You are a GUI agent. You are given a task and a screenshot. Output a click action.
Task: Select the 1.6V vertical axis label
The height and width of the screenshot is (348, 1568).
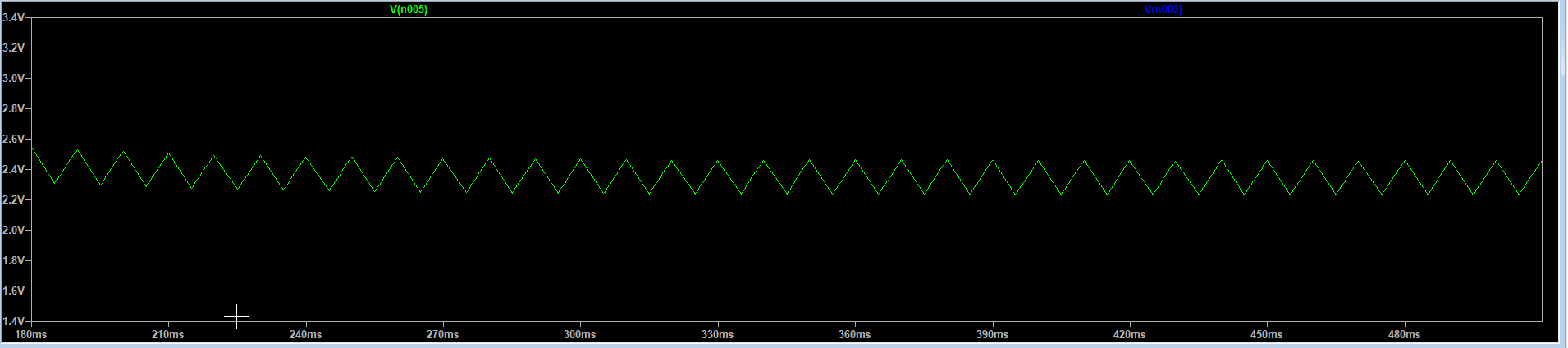click(x=14, y=291)
